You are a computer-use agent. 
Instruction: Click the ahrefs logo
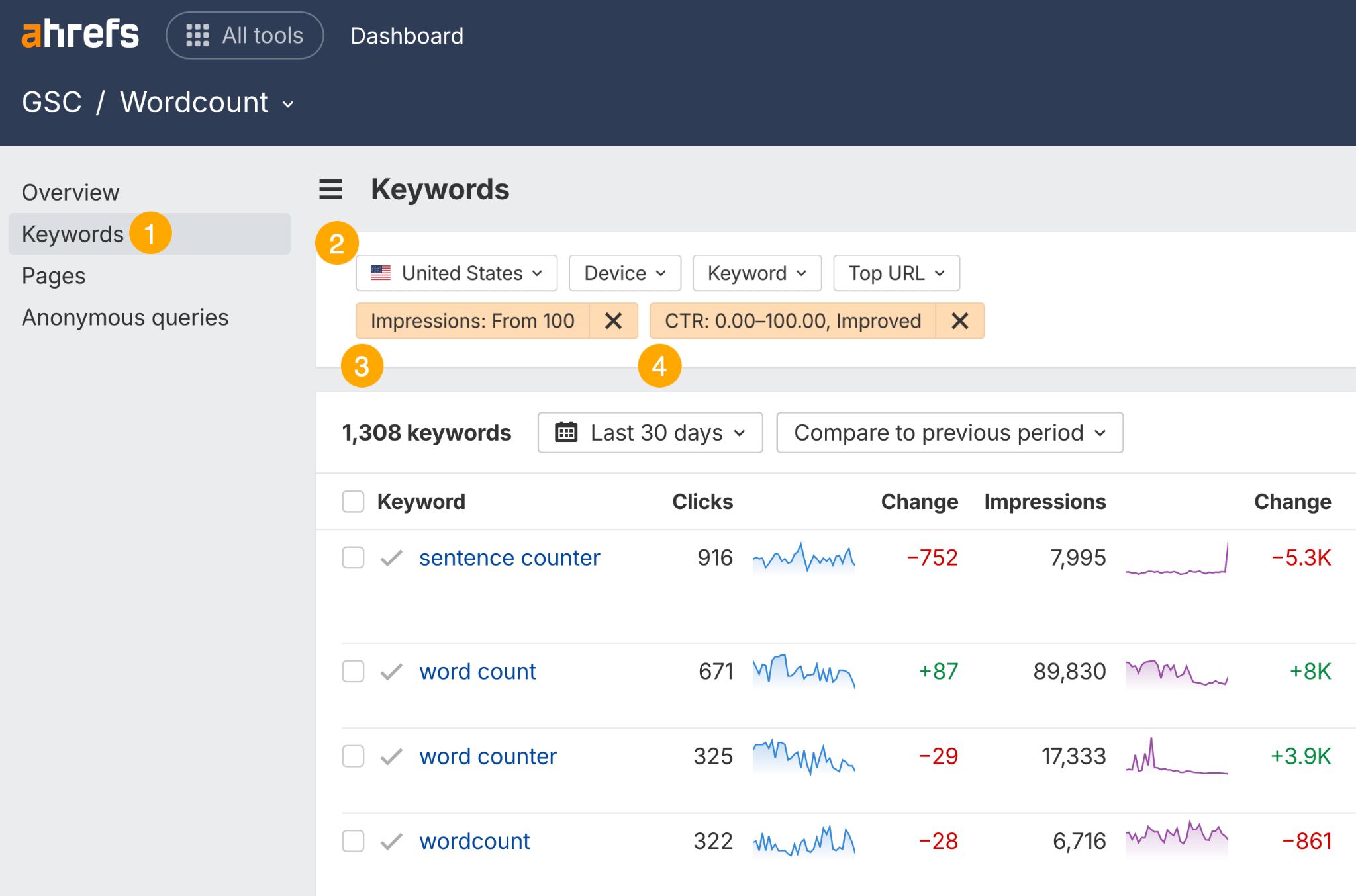(79, 34)
